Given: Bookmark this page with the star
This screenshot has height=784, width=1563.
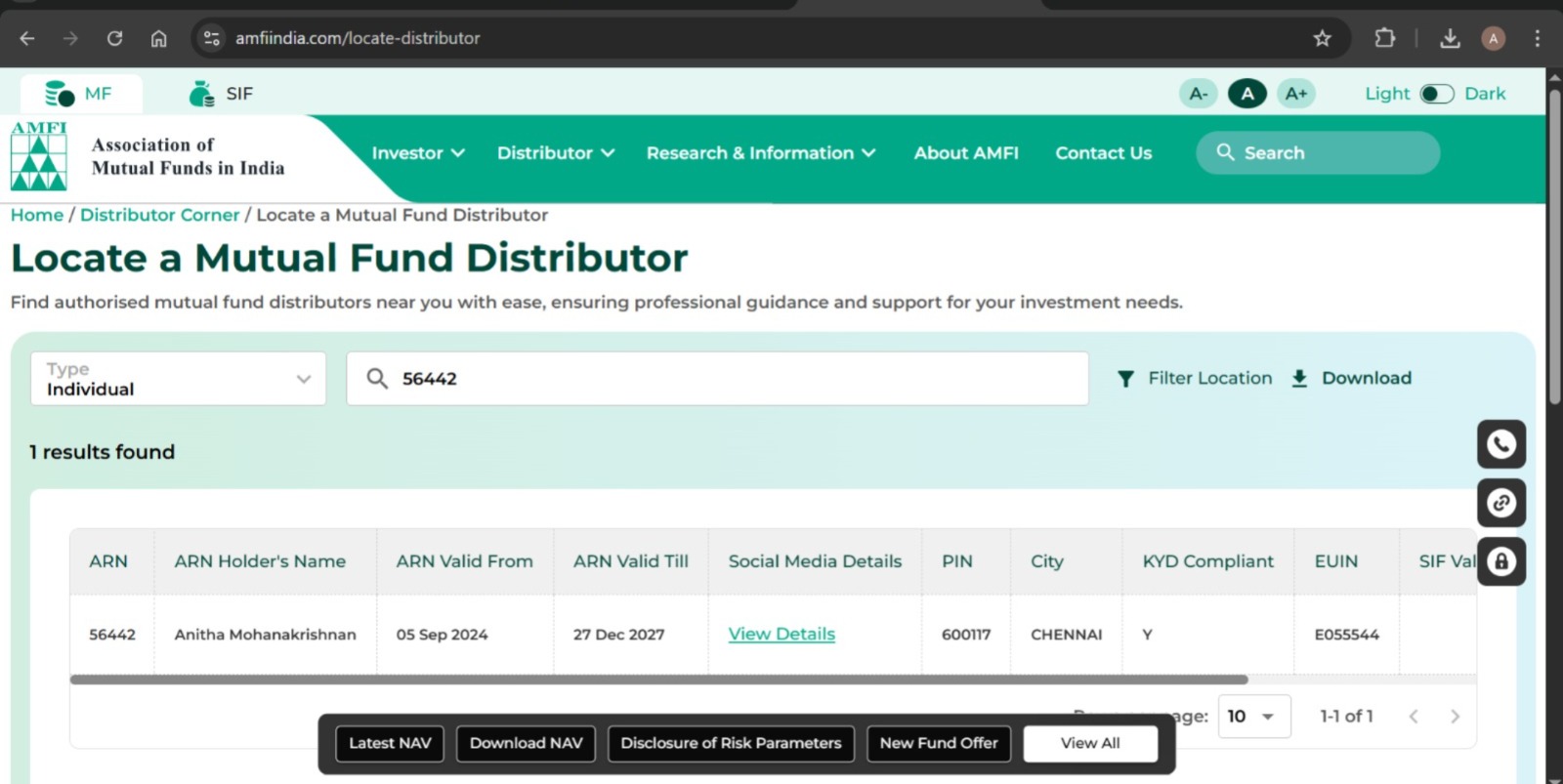Looking at the screenshot, I should pyautogui.click(x=1322, y=38).
